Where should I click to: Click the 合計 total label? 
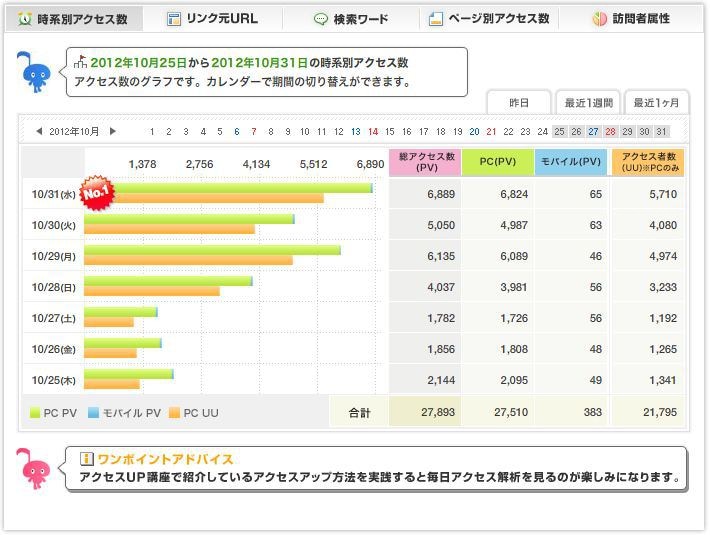360,412
